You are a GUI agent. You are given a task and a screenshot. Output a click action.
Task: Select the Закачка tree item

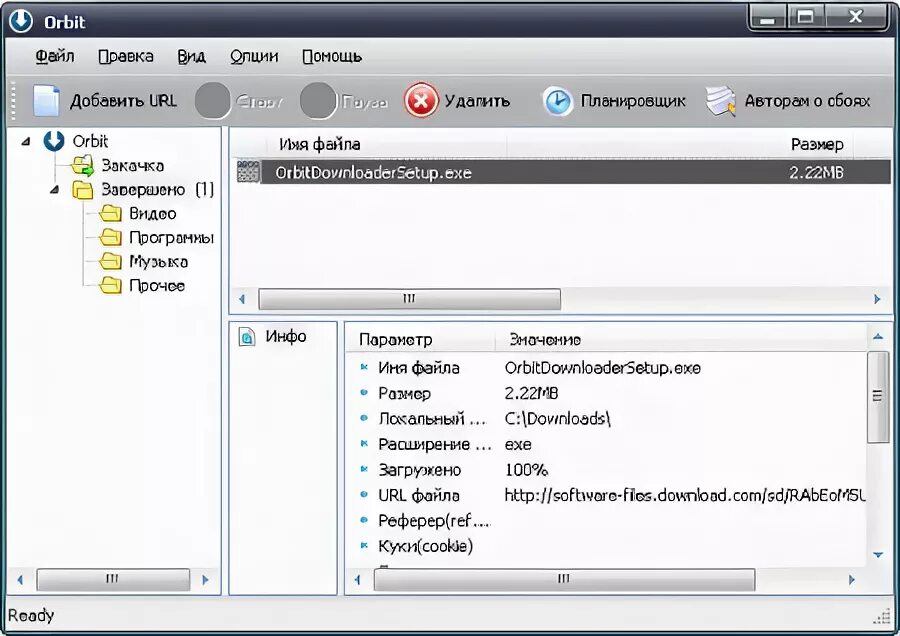133,166
